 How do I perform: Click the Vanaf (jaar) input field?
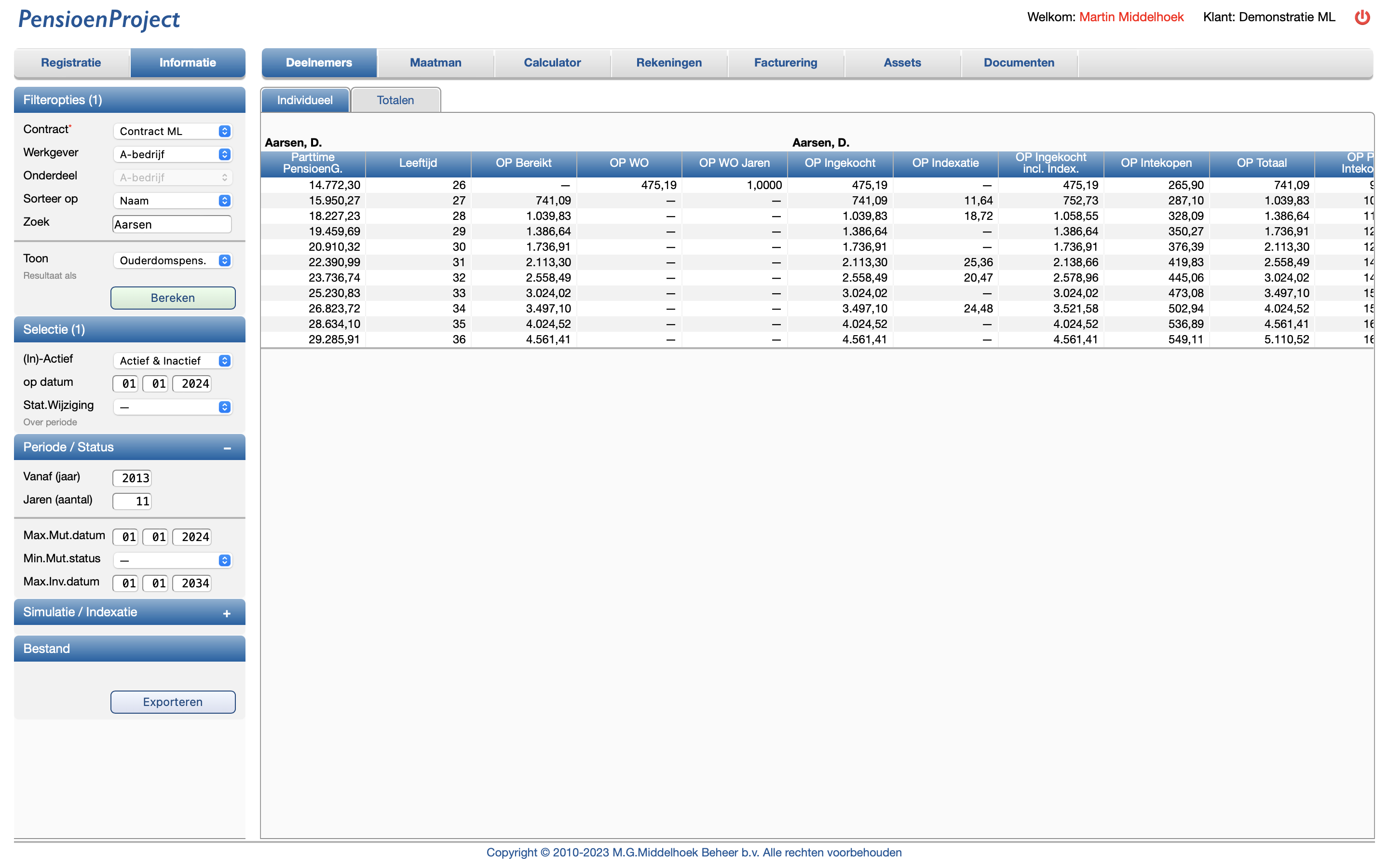click(133, 478)
